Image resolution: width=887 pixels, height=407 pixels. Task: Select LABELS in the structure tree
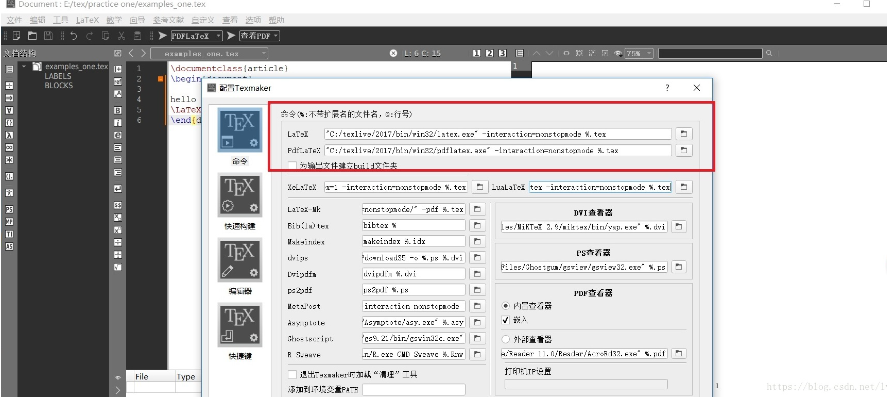tap(58, 76)
